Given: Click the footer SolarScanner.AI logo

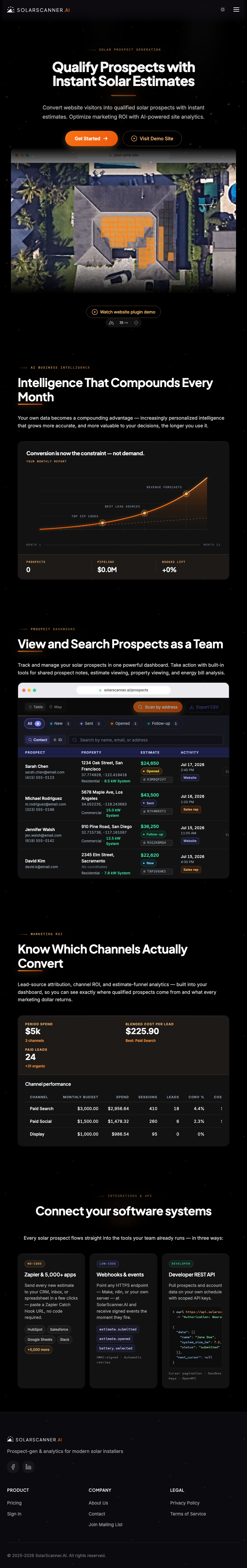Looking at the screenshot, I should pos(35,1439).
